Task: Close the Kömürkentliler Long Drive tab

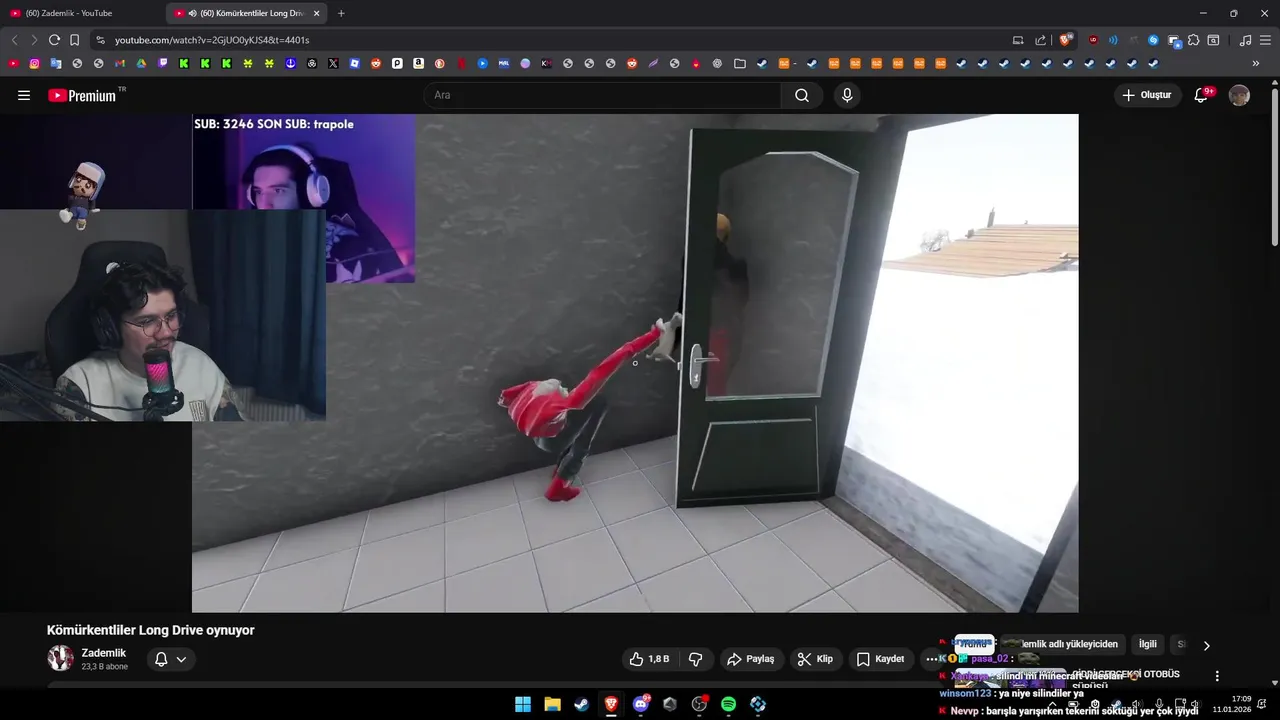Action: 316,13
